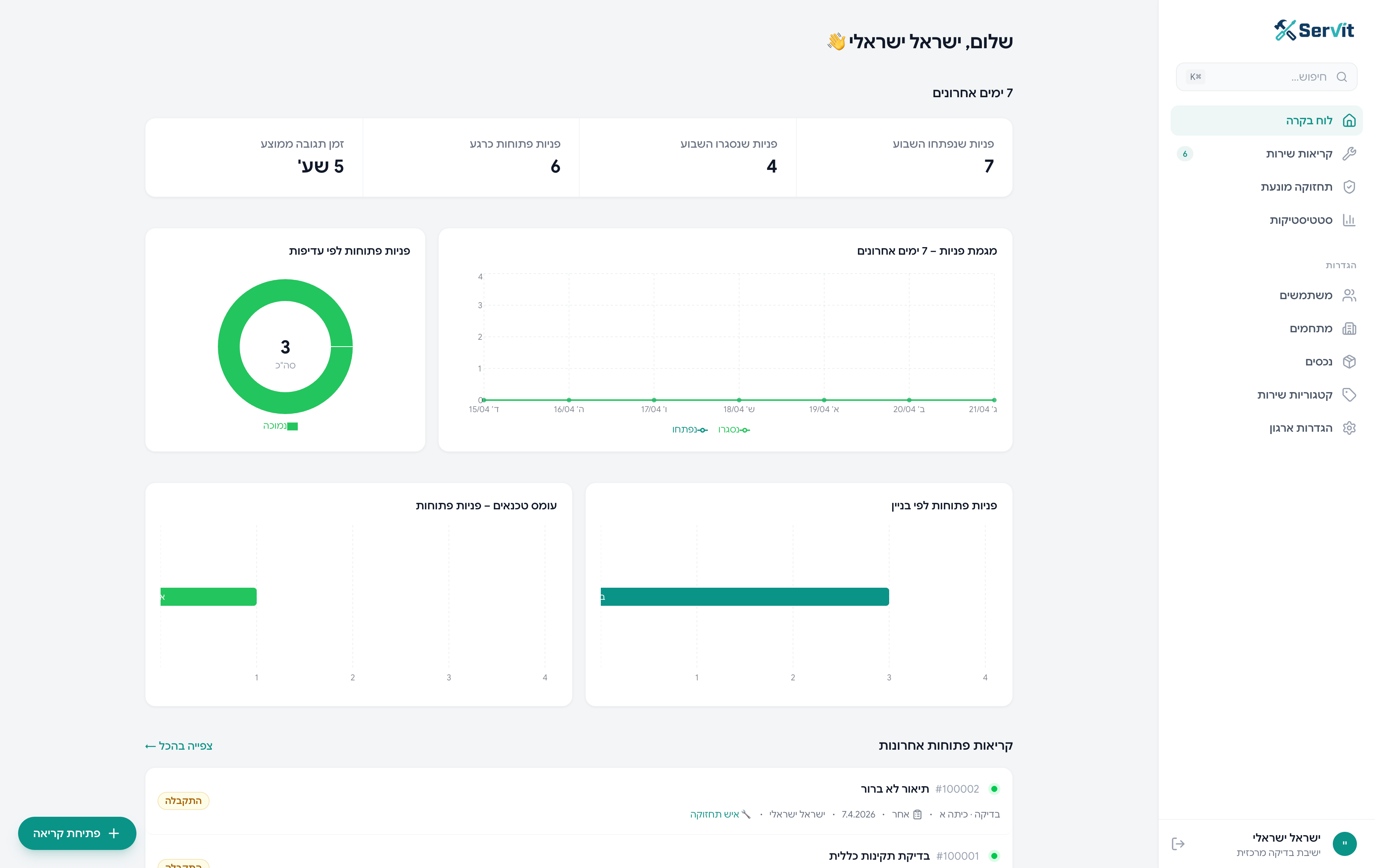Image resolution: width=1375 pixels, height=868 pixels.
Task: Open the shield icon for תחזוקה מונעת
Action: tap(1349, 186)
